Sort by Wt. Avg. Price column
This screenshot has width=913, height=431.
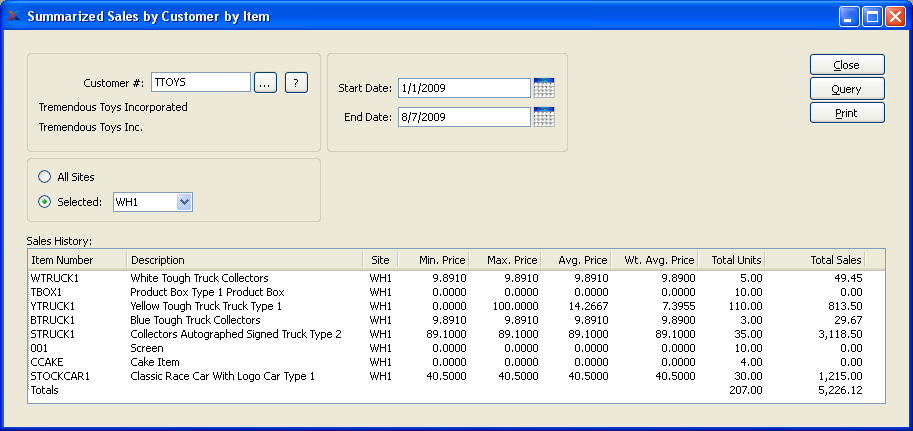[x=654, y=260]
